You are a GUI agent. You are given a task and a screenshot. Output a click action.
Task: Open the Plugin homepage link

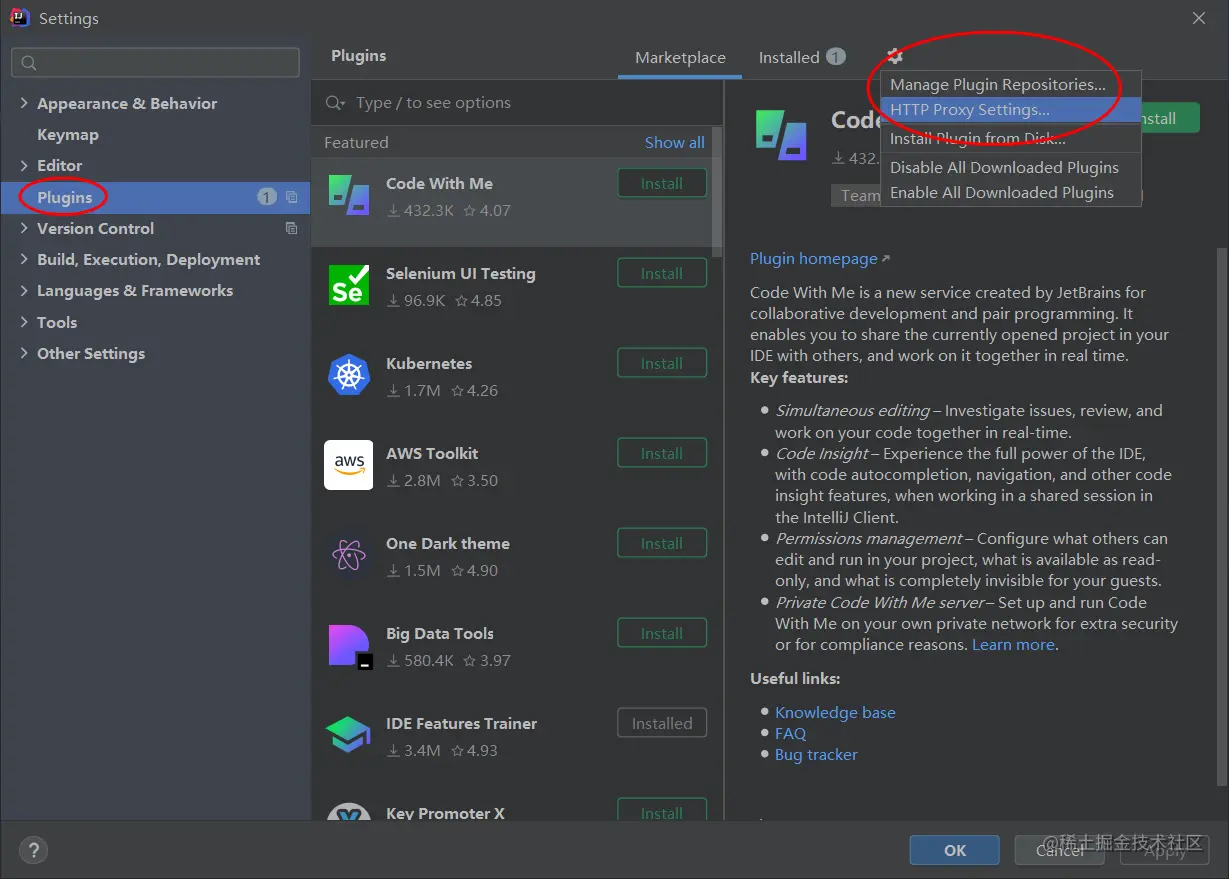814,259
